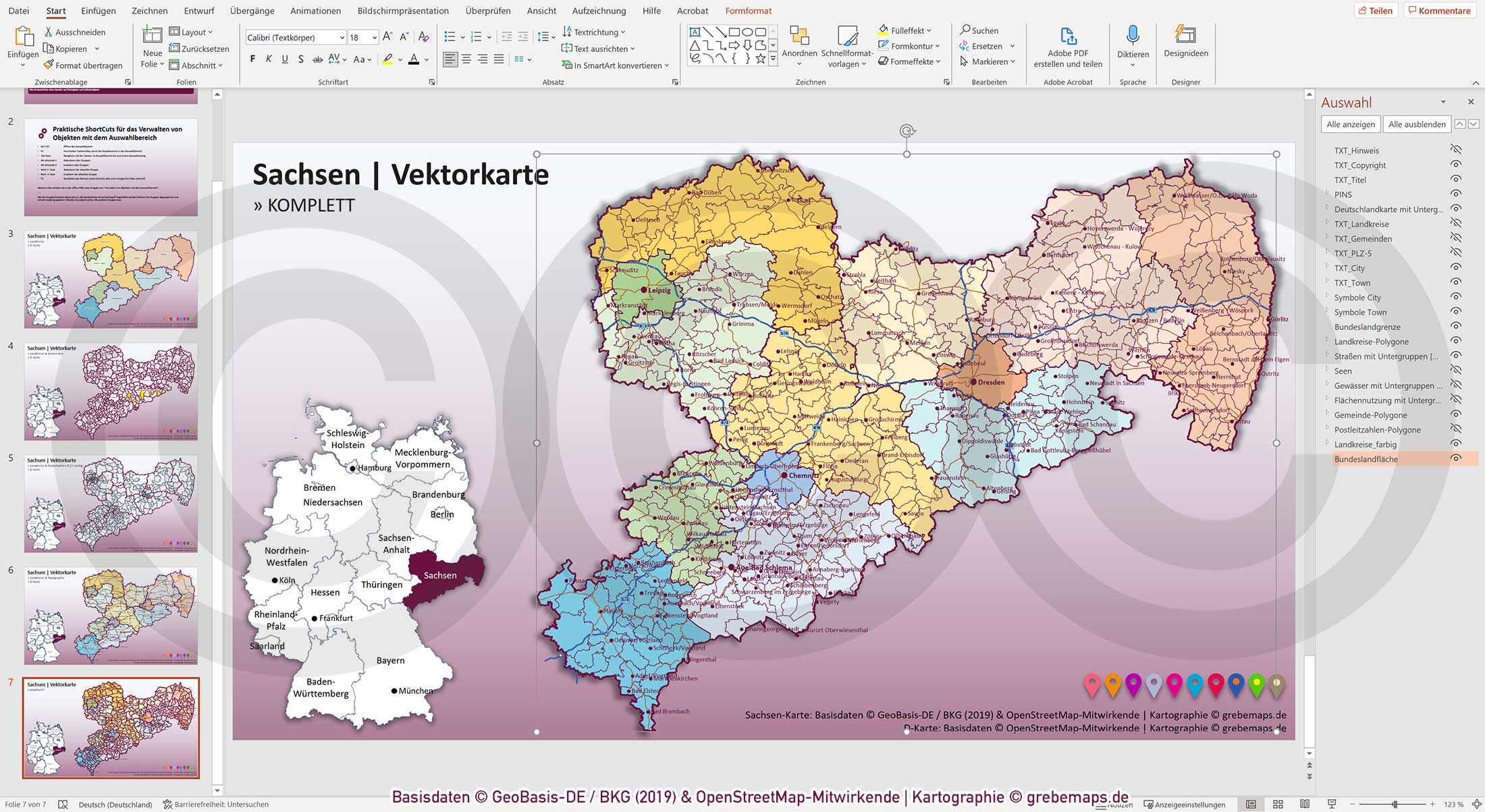The image size is (1485, 812).
Task: Open the font size dropdown
Action: pos(374,37)
